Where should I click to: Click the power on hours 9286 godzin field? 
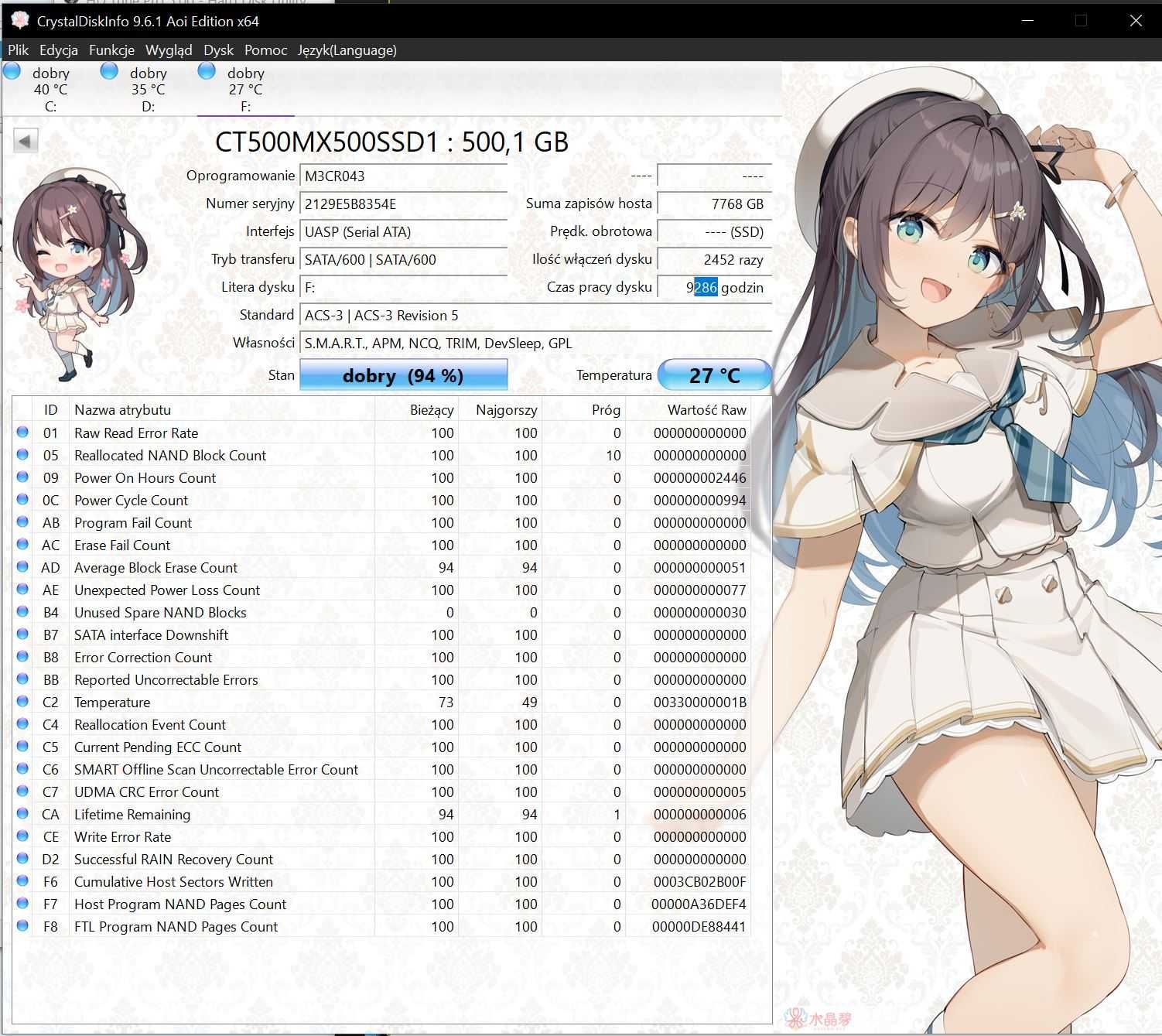(x=714, y=287)
